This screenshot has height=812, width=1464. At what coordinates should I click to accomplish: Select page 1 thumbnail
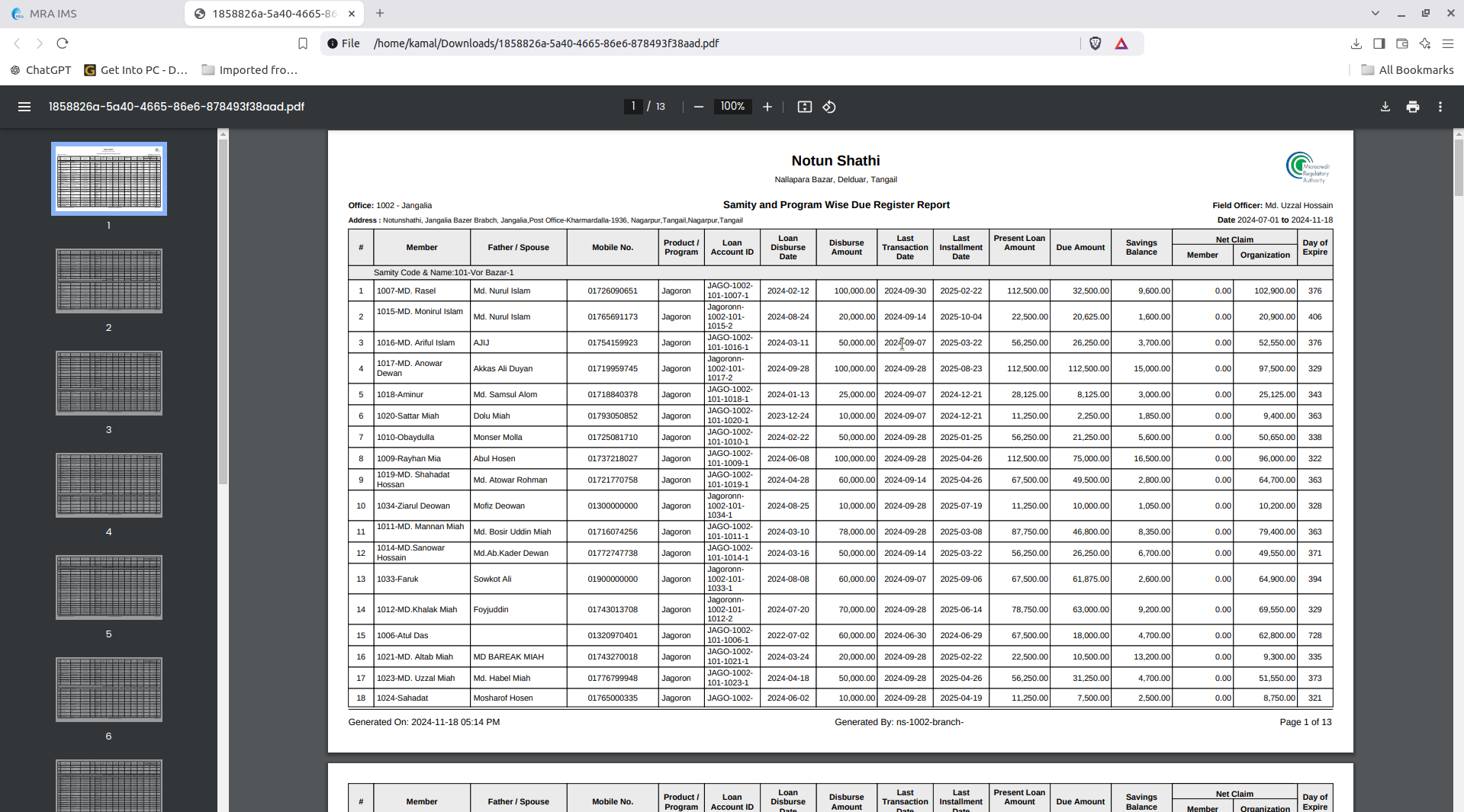pyautogui.click(x=109, y=178)
